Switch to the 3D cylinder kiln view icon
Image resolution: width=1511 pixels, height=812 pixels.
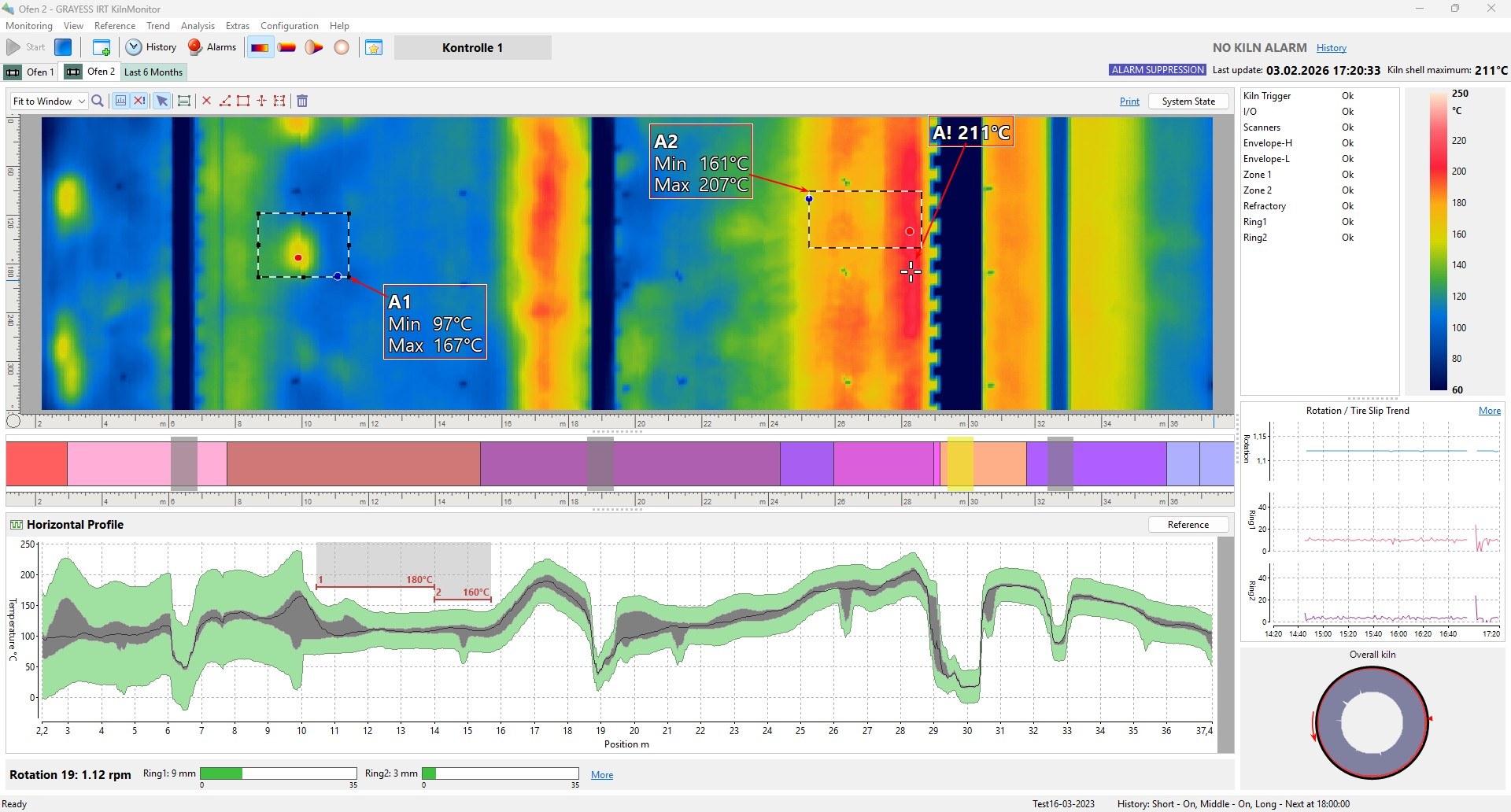(286, 47)
